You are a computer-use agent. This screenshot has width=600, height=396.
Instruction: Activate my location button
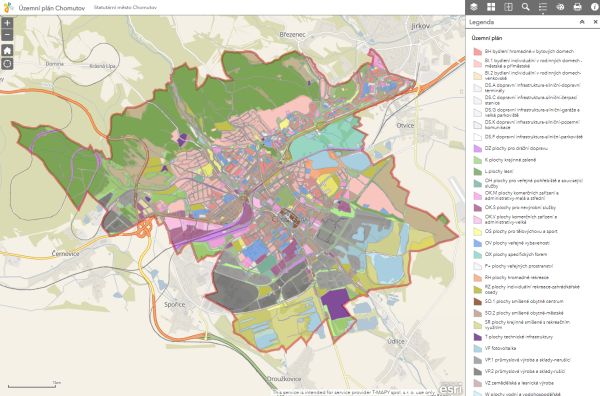(x=7, y=64)
